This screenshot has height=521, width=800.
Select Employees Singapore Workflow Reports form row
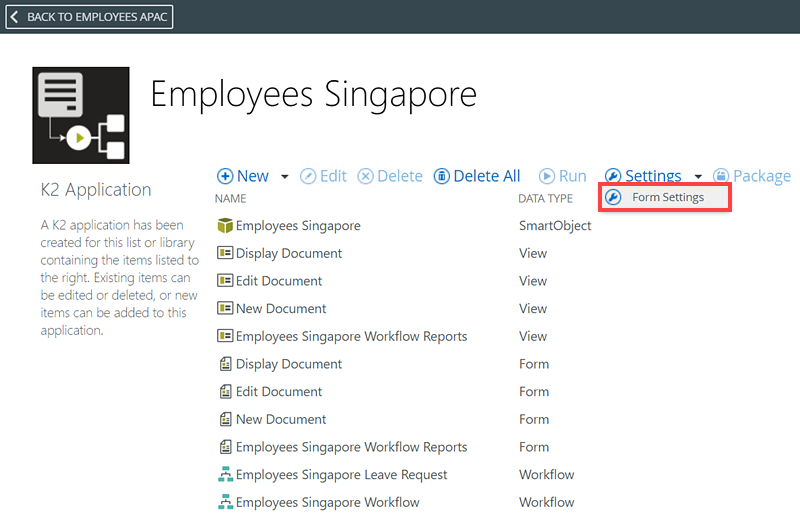pos(404,446)
